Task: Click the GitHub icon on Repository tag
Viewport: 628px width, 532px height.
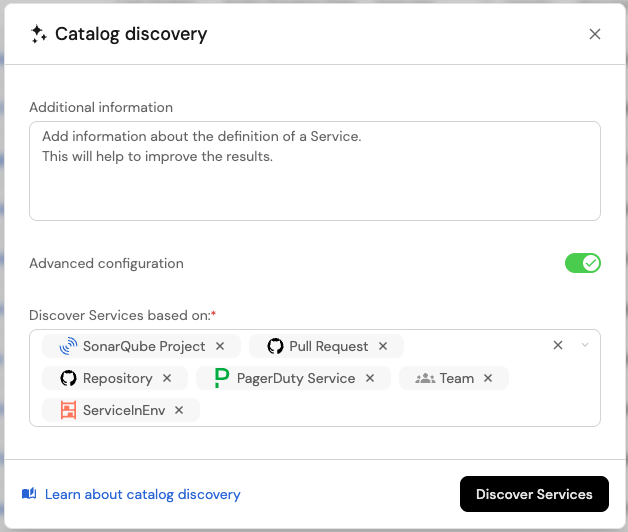Action: (x=68, y=378)
